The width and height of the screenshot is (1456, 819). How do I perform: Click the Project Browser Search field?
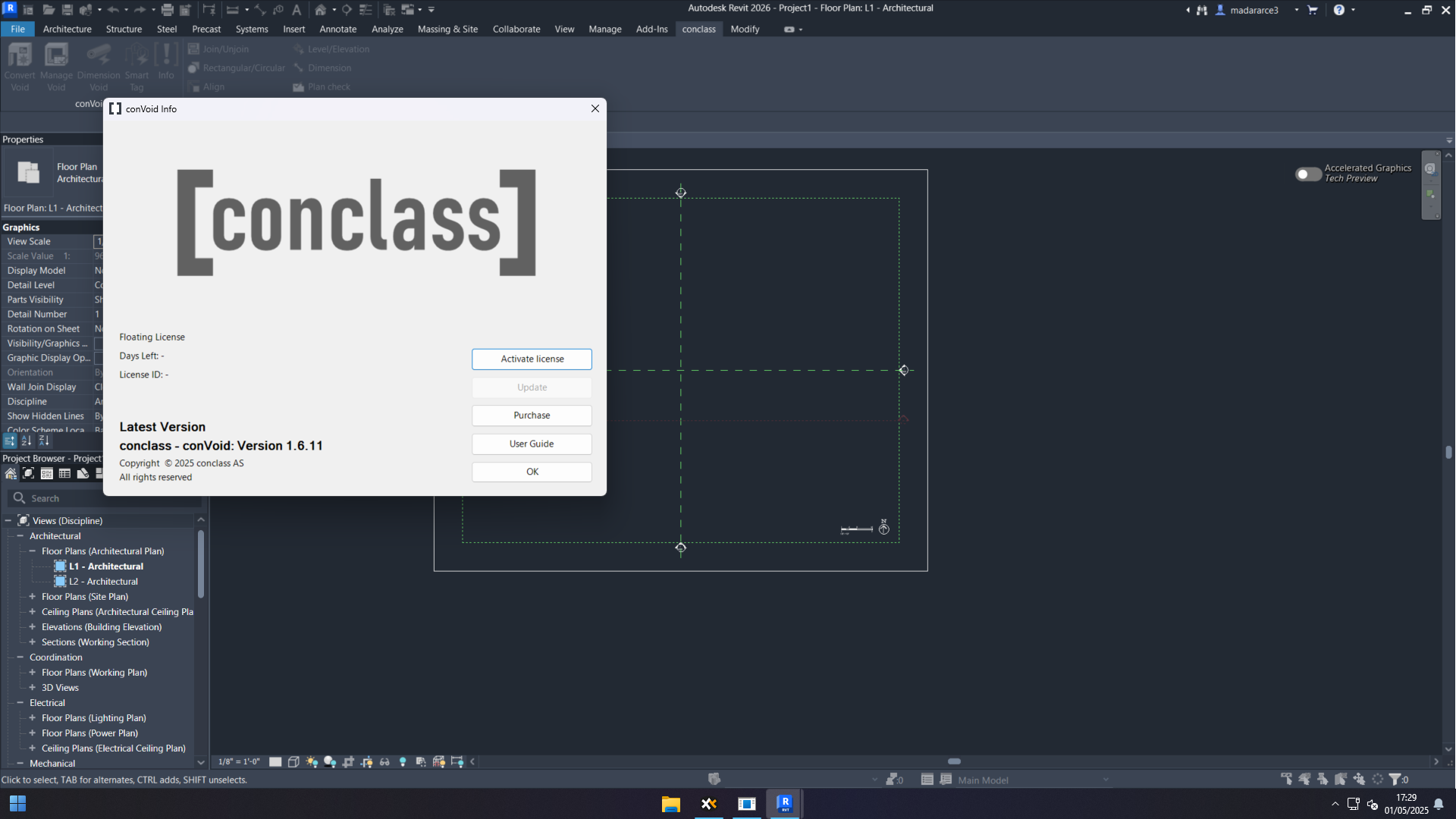[x=105, y=498]
